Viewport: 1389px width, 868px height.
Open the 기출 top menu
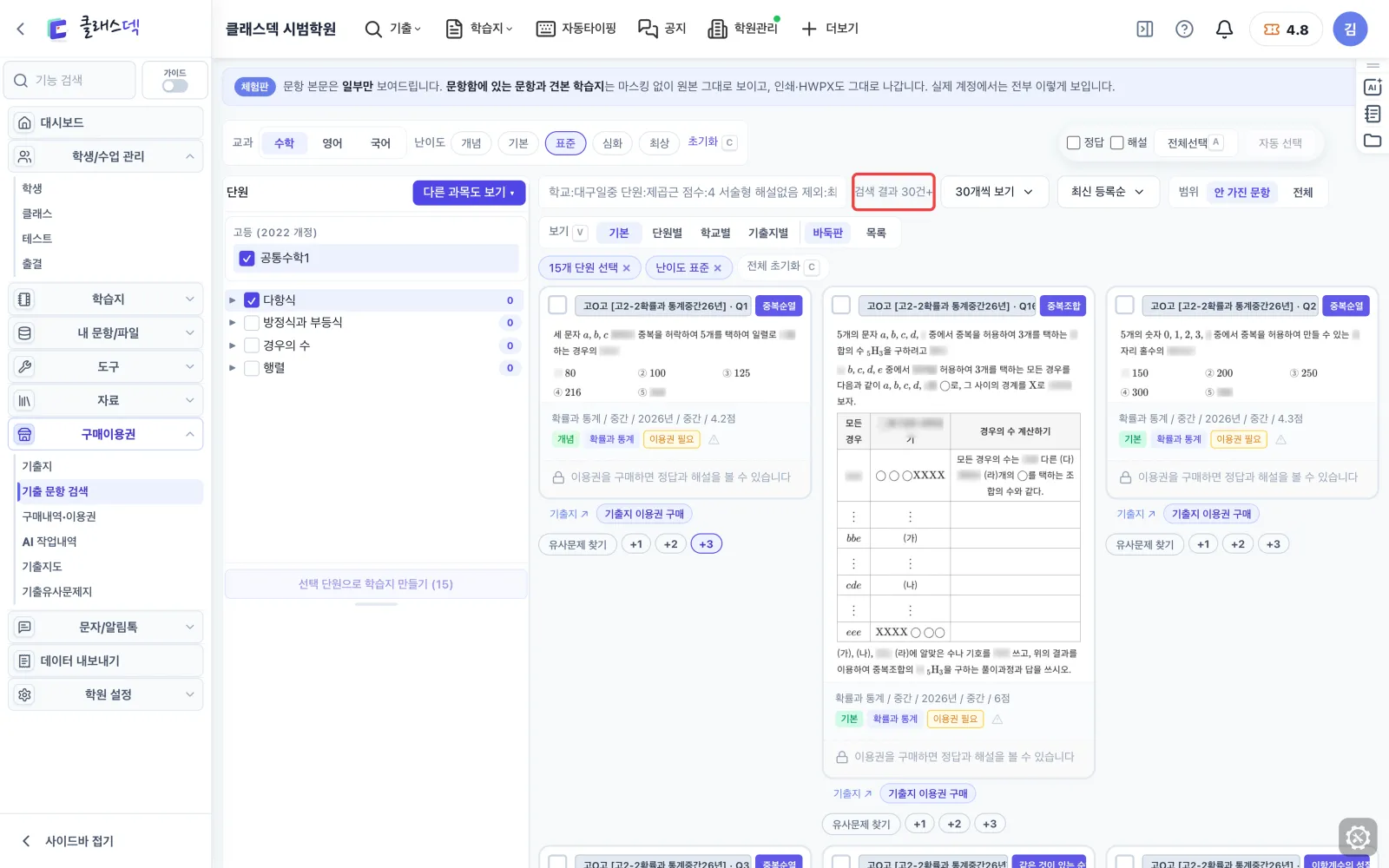pyautogui.click(x=393, y=29)
